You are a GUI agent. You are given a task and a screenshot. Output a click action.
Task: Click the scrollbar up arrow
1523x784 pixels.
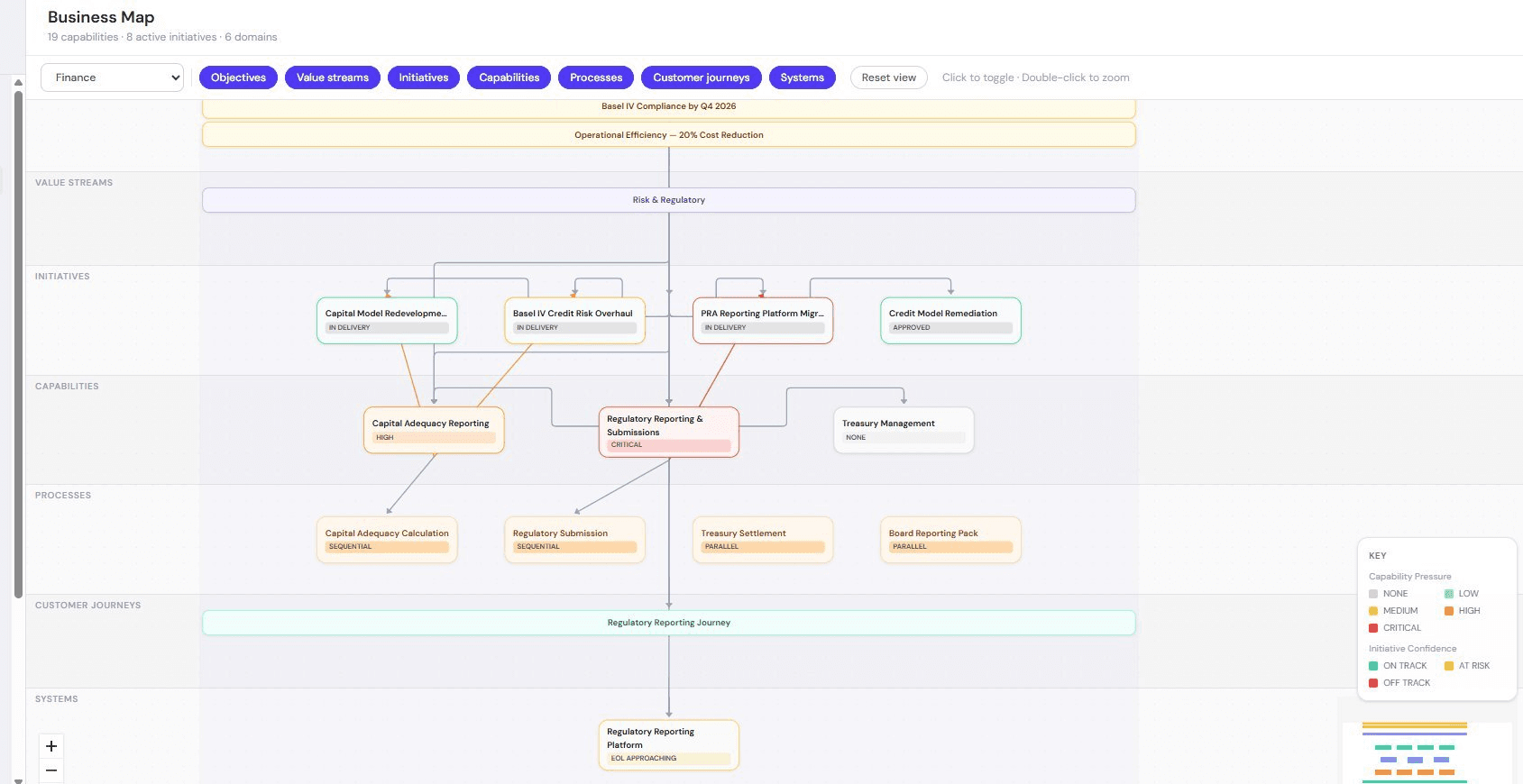tap(18, 82)
